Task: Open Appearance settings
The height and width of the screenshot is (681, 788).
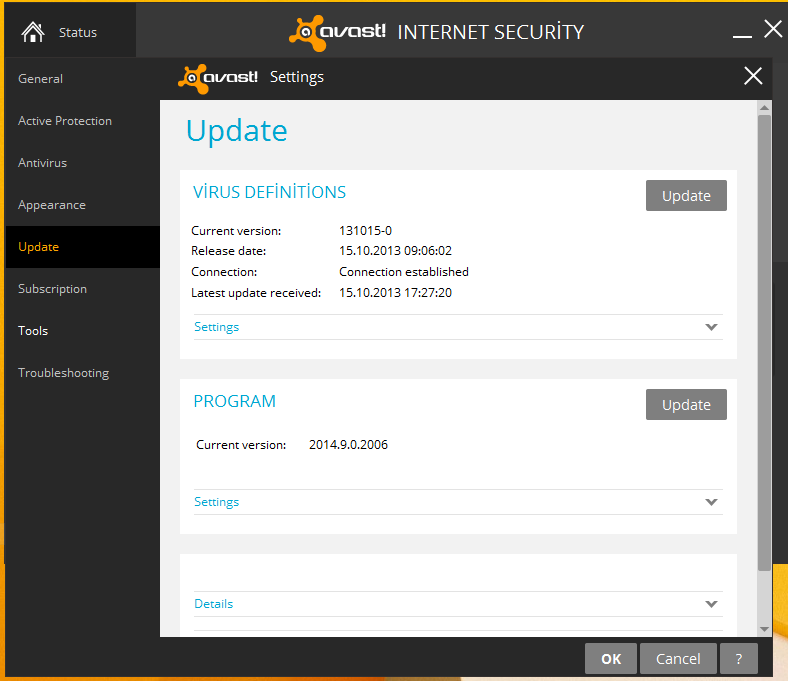Action: pyautogui.click(x=52, y=205)
